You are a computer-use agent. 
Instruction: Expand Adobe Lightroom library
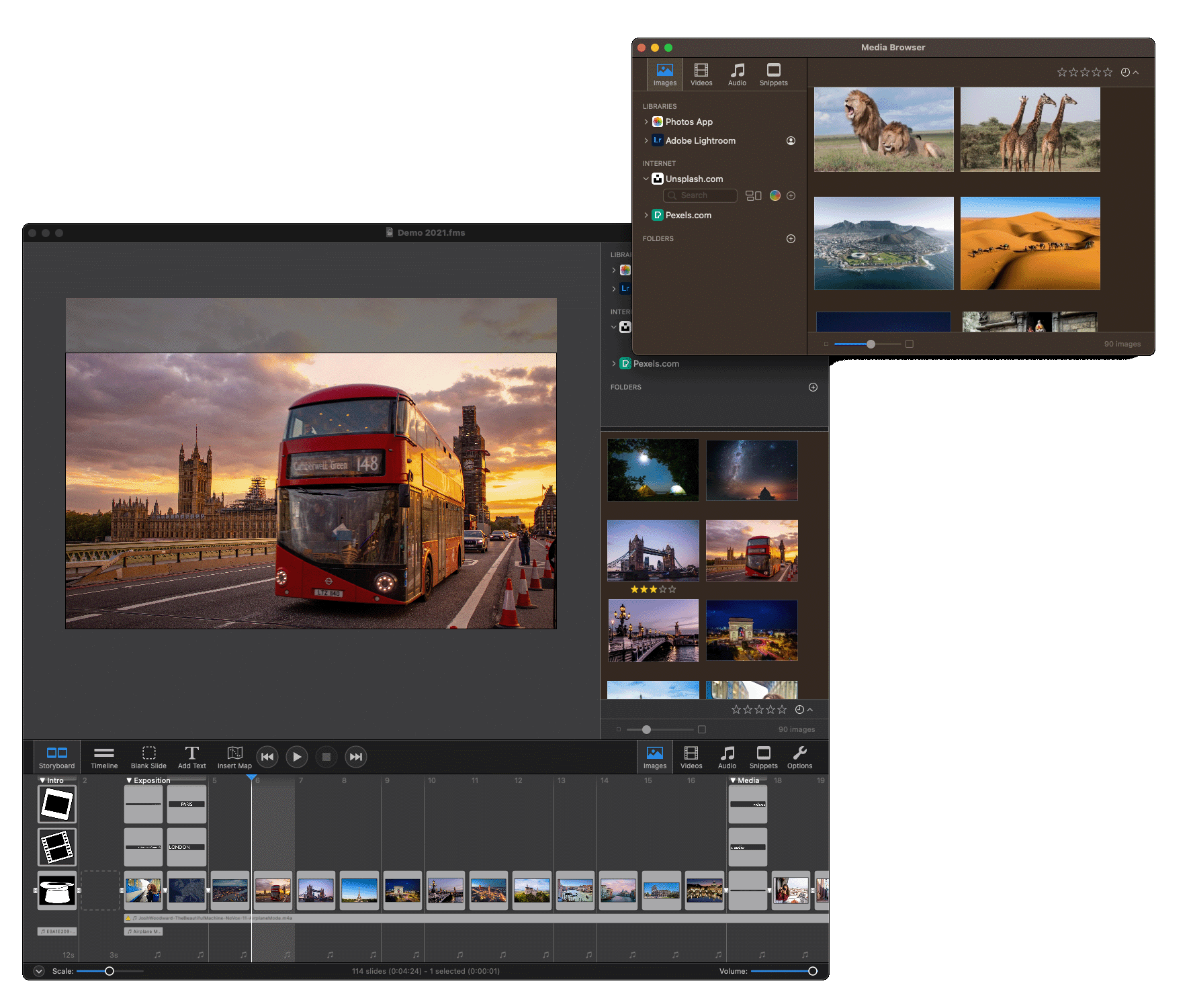pos(646,141)
